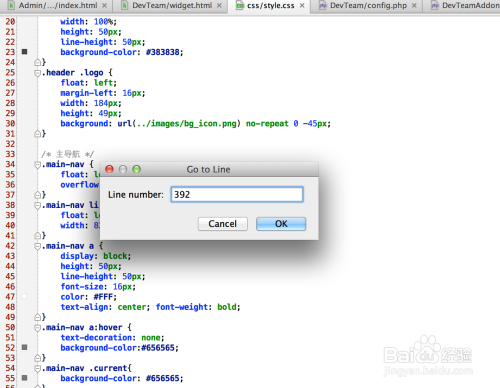Focus the Line number input field
Viewport: 500px width, 388px height.
coord(237,194)
